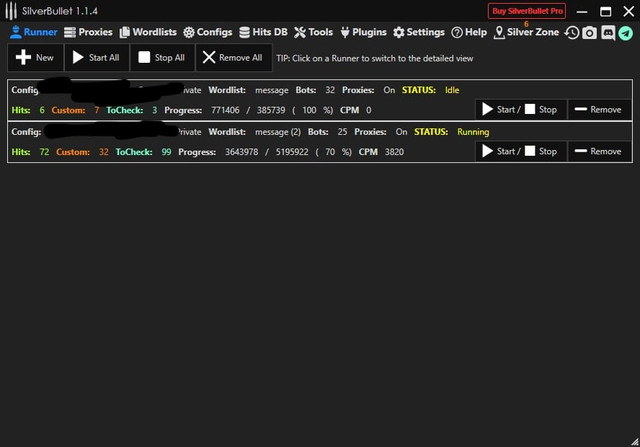
Task: Click the Bots value 25
Action: (342, 132)
